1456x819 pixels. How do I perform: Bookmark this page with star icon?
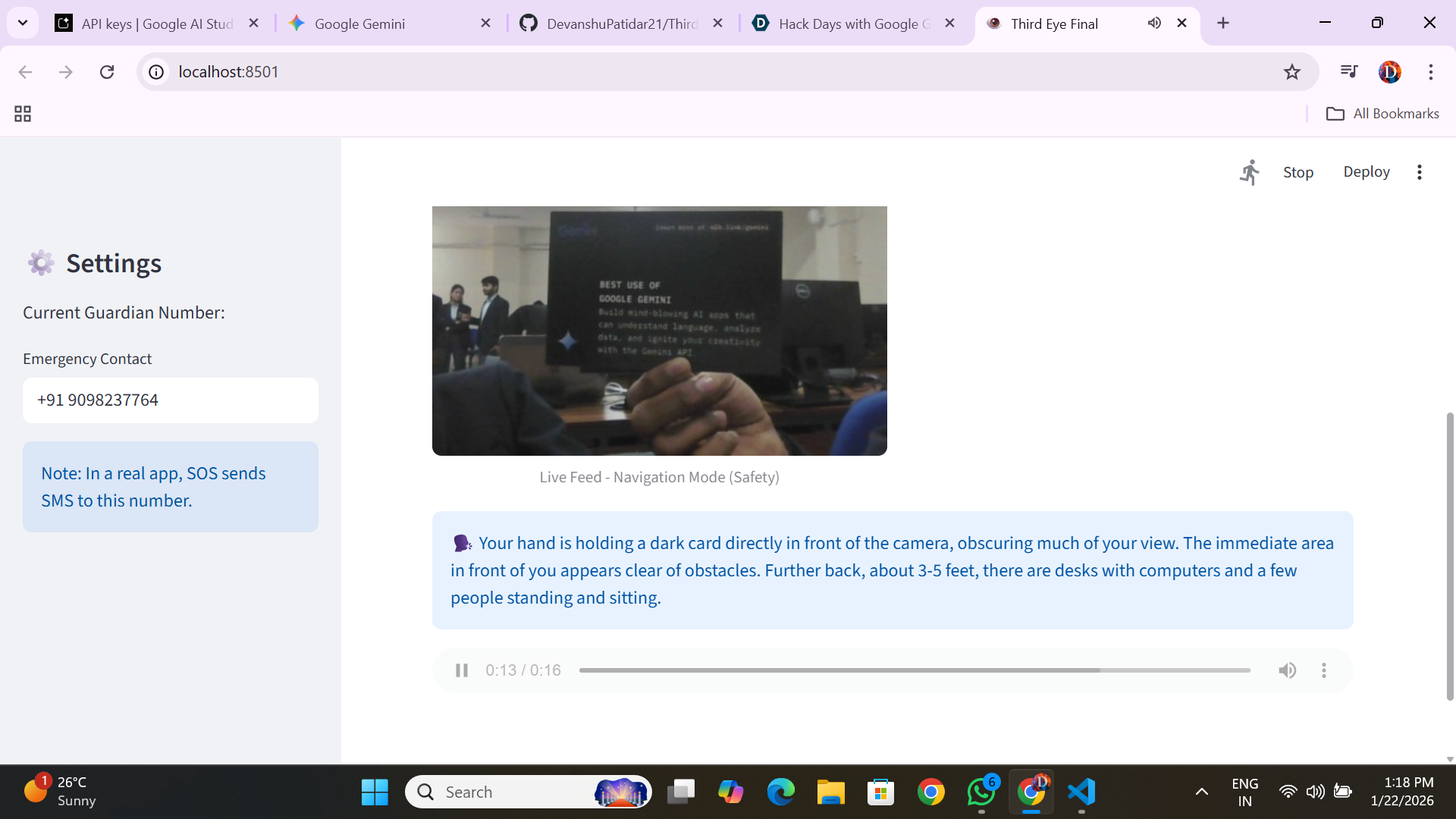tap(1291, 72)
